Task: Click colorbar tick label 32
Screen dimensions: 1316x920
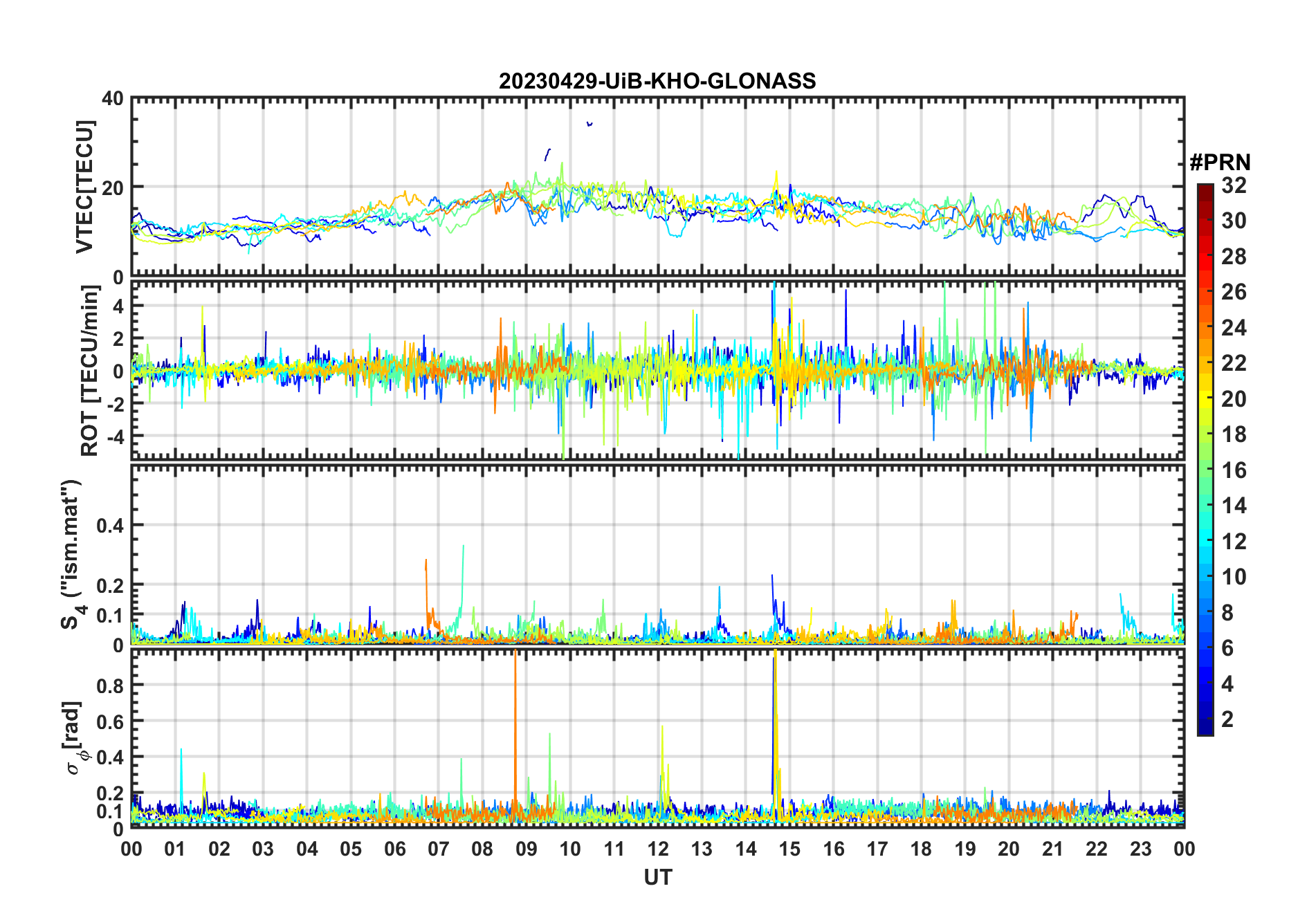Action: point(1234,185)
